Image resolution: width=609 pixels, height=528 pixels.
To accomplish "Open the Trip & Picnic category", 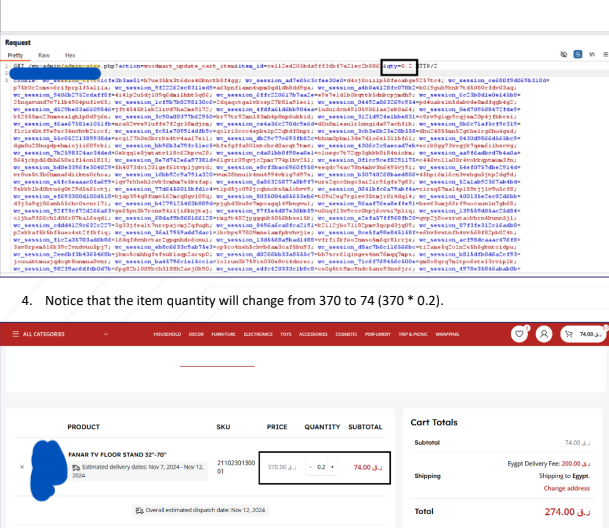I will pos(413,334).
